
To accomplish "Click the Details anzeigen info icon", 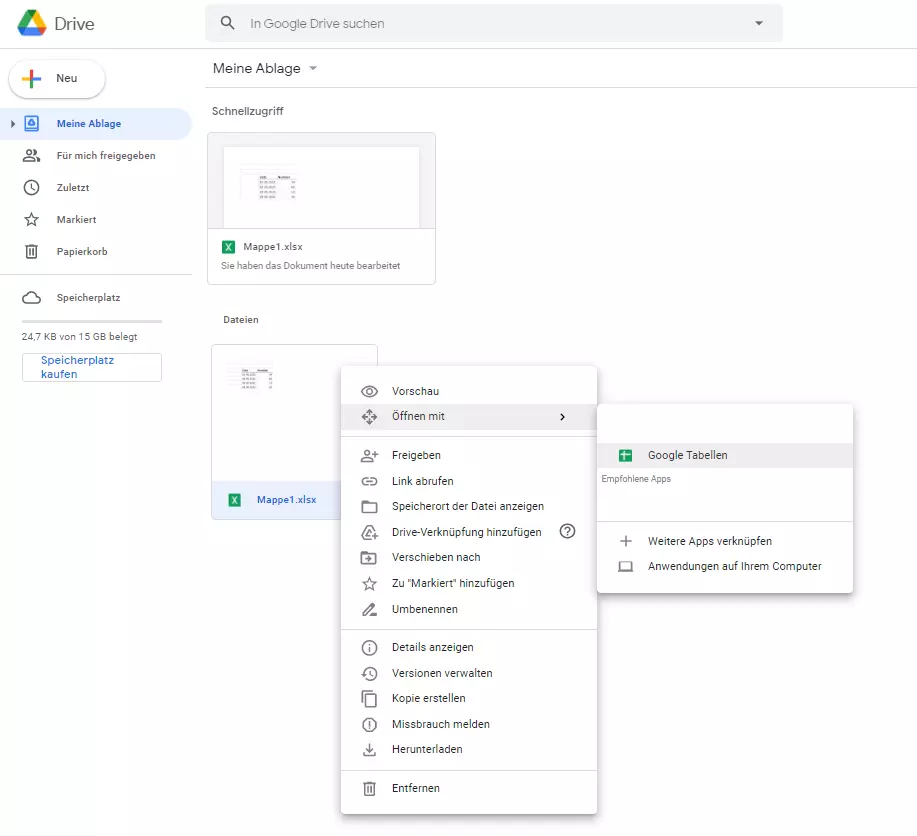I will [369, 648].
